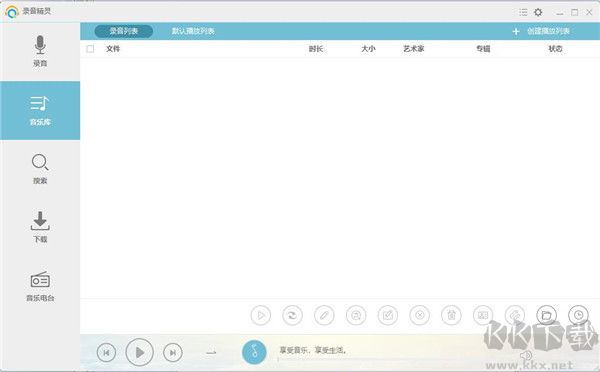
Task: Click the 创建播放列表 create playlist button
Action: pos(541,31)
